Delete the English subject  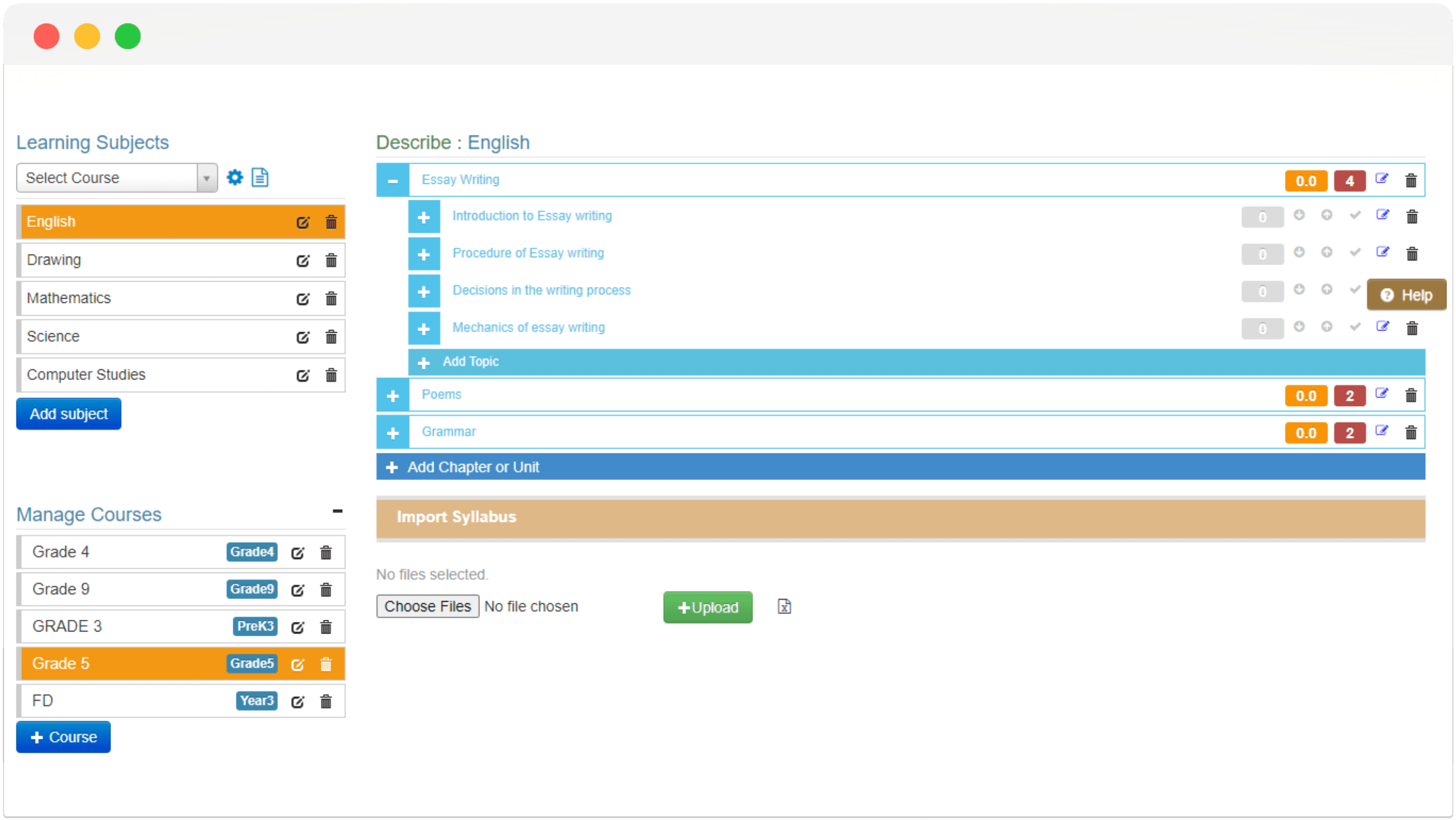pyautogui.click(x=331, y=222)
